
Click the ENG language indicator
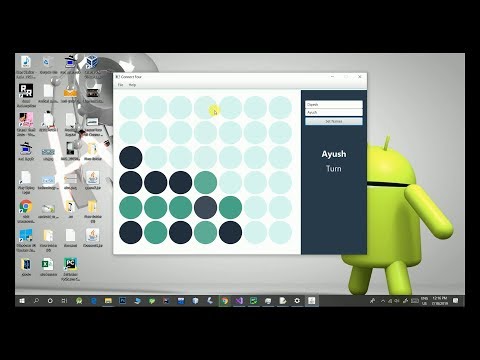pos(424,301)
